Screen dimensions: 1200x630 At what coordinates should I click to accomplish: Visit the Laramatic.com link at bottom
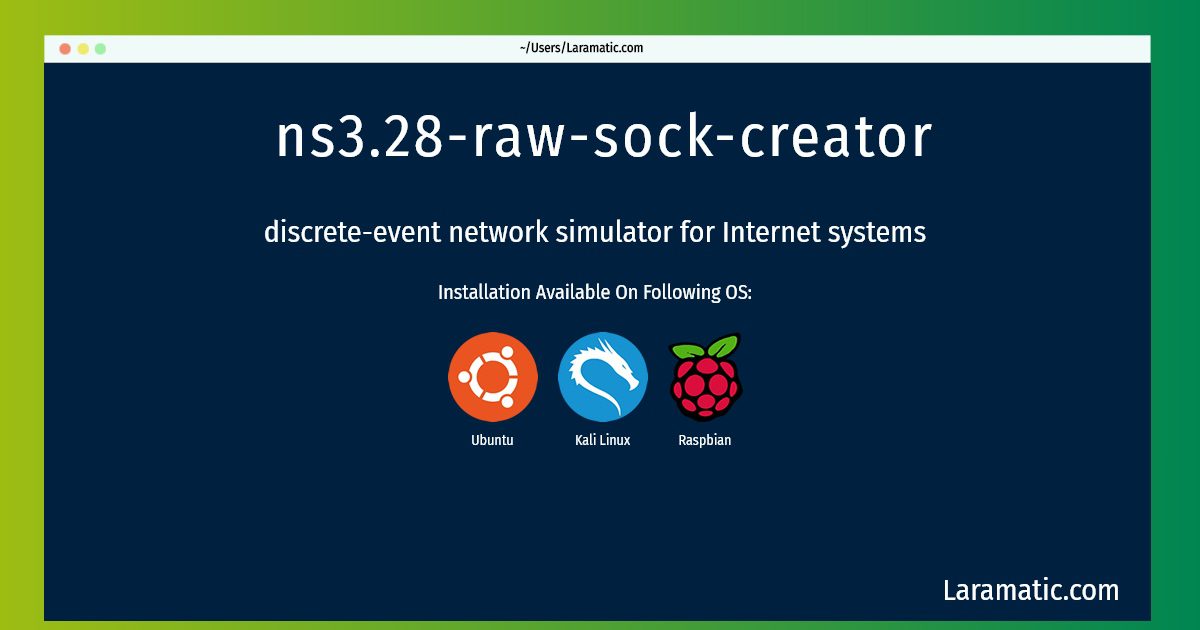pos(1031,590)
